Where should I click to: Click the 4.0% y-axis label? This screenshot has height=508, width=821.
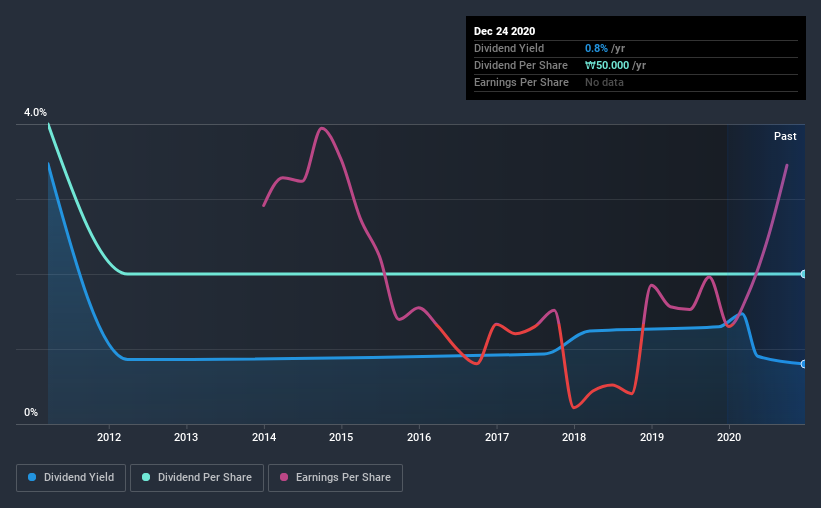pyautogui.click(x=35, y=112)
